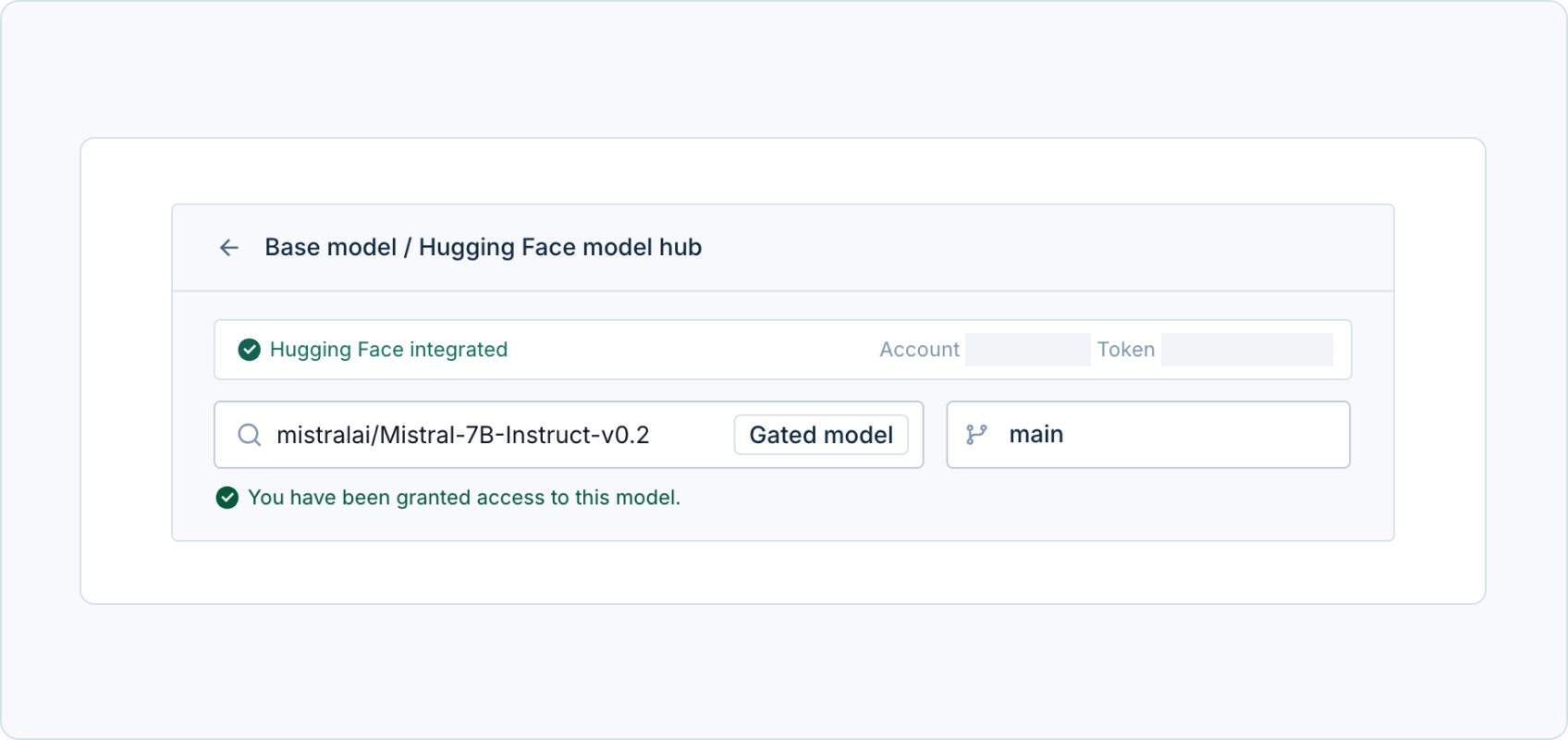
Task: Click the Token value field
Action: tap(1246, 350)
